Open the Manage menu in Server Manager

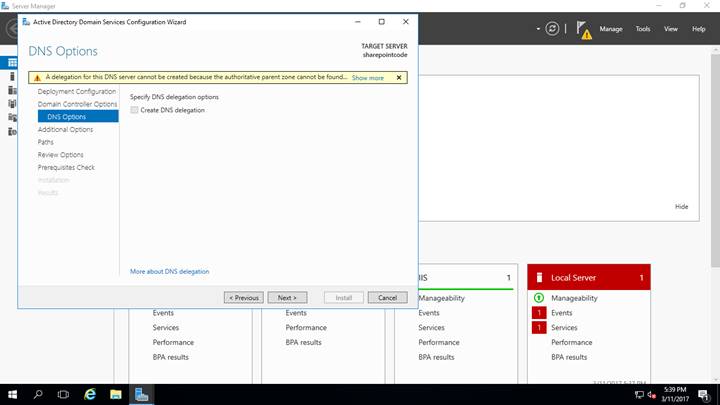[x=611, y=29]
